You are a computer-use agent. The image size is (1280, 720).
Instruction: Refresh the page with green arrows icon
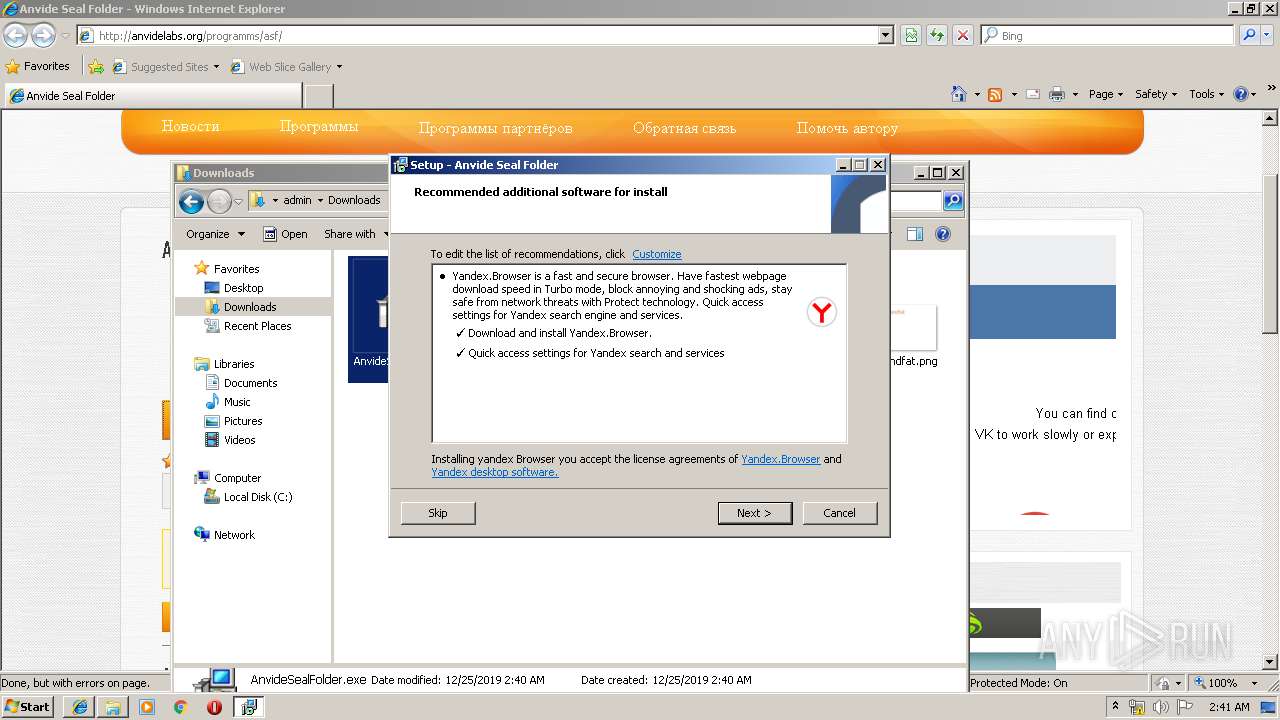(937, 35)
